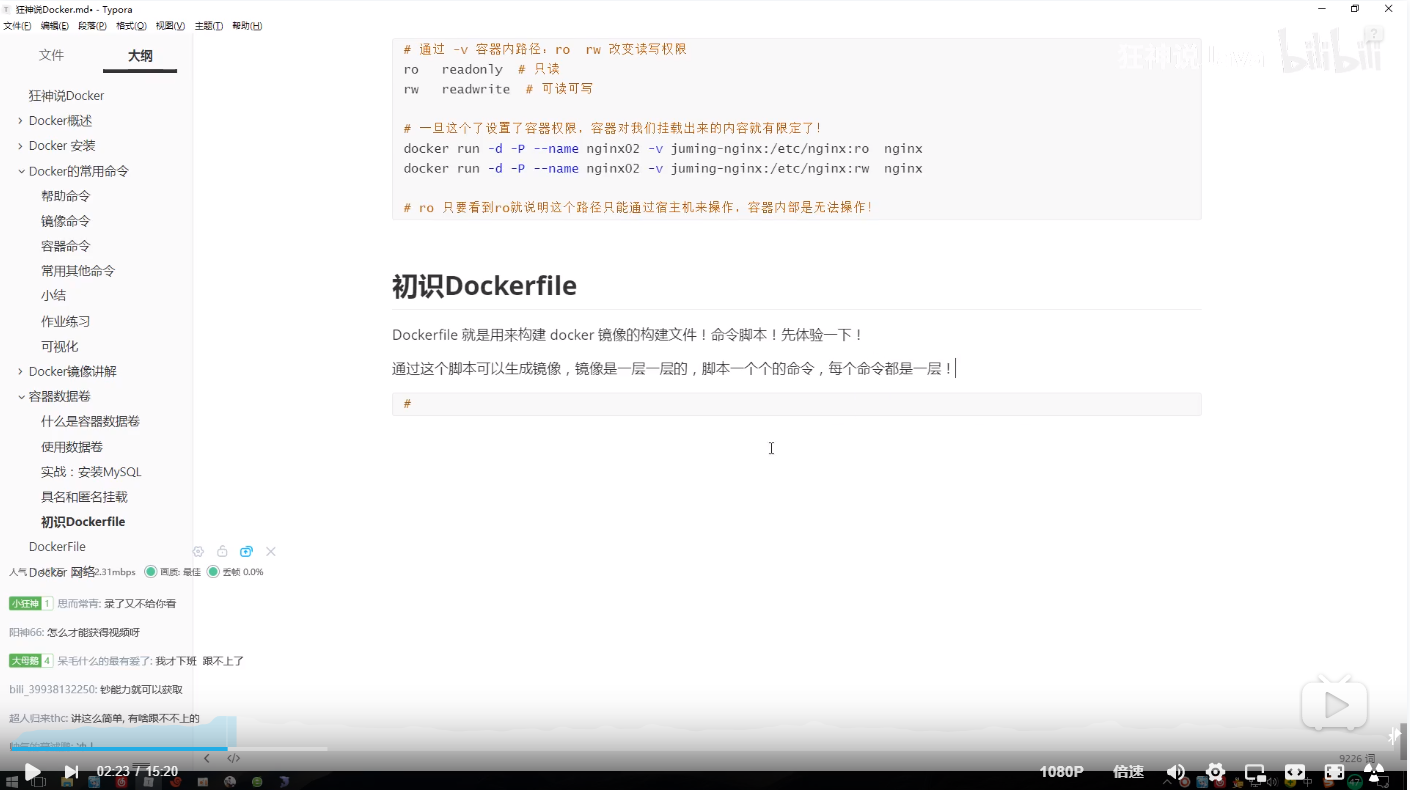Jump to DockerFile in the outline
1410x790 pixels.
click(58, 547)
